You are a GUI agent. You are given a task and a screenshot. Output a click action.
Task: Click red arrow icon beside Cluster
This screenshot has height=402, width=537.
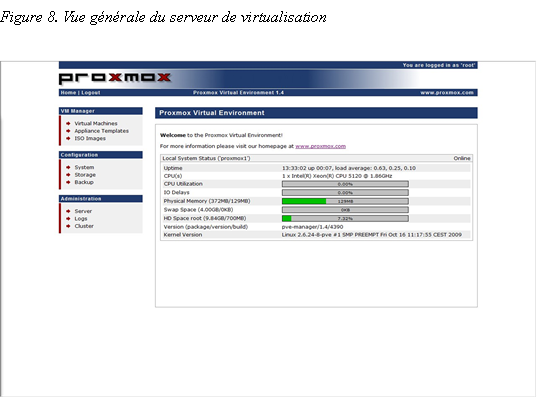(x=68, y=226)
